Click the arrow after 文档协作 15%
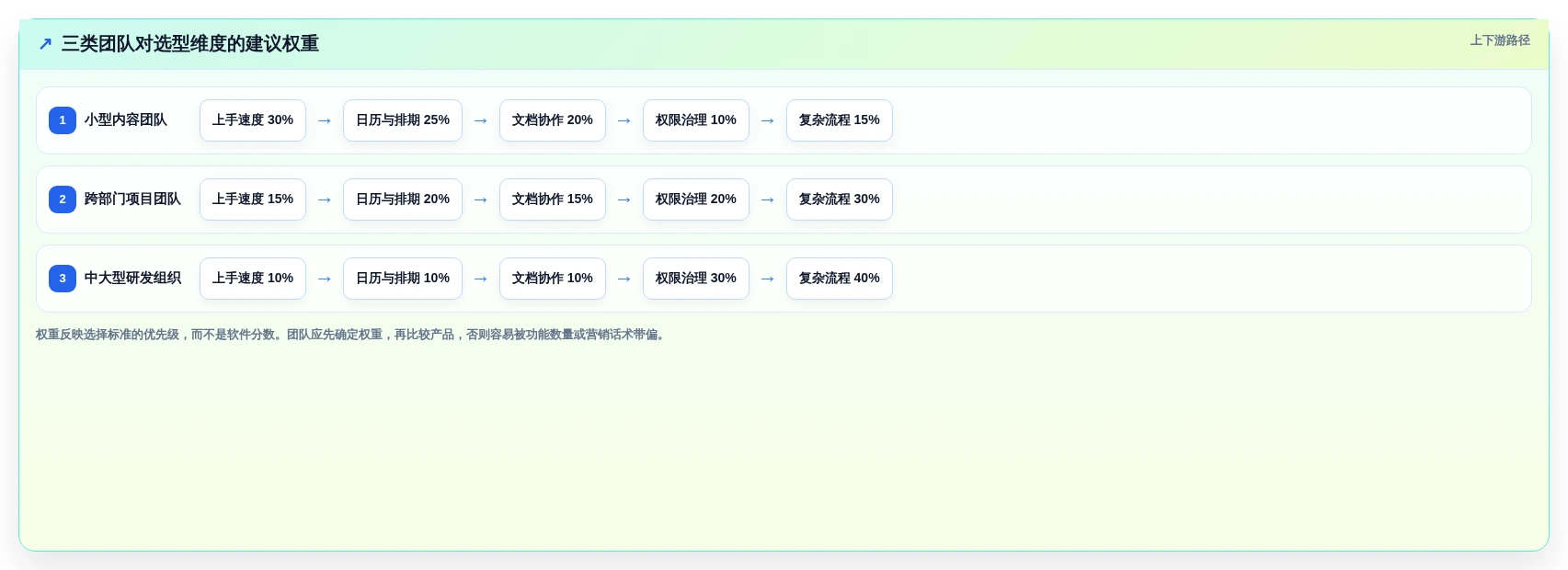Viewport: 1568px width, 570px height. click(x=624, y=199)
